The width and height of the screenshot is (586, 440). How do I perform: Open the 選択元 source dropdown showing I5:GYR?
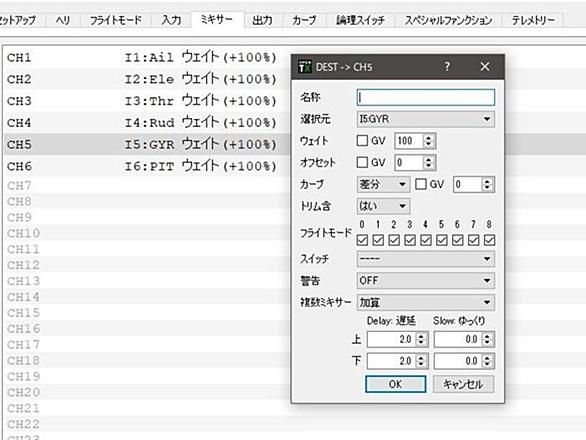point(426,119)
